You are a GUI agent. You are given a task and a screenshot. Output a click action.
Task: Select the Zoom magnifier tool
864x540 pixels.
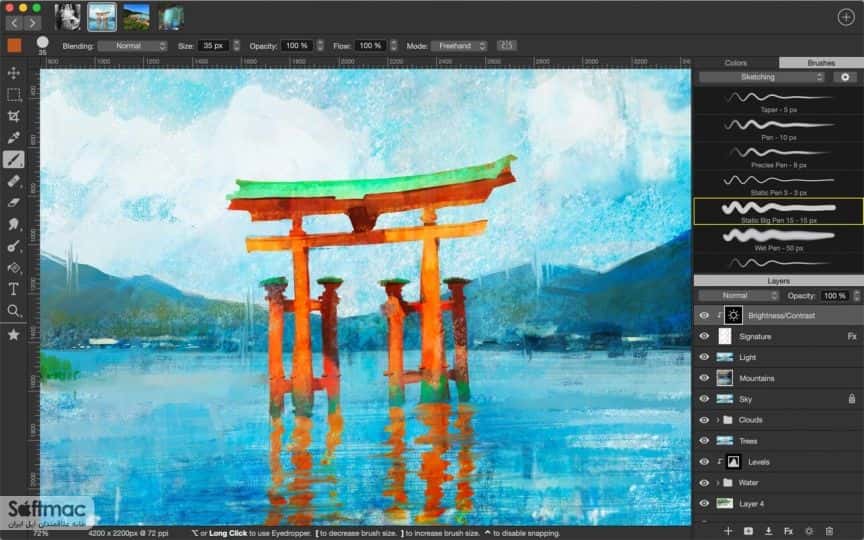pos(14,311)
